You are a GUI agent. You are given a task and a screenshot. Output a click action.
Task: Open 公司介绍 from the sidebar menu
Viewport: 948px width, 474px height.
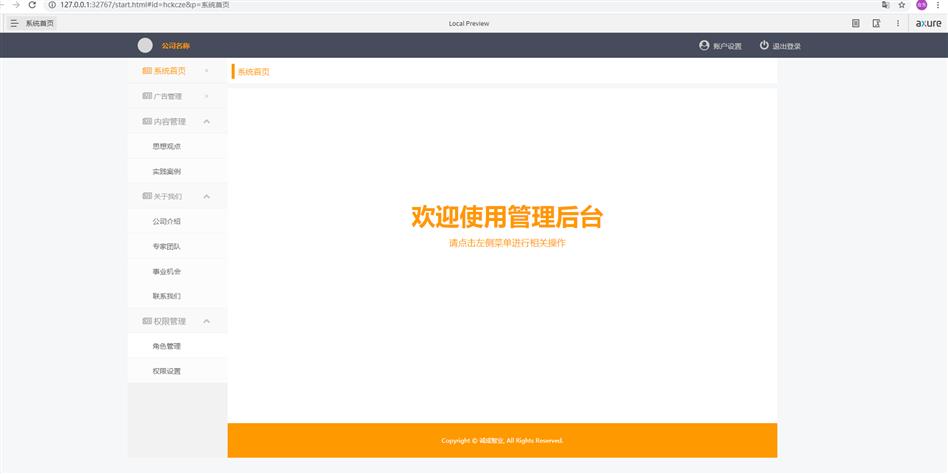166,221
